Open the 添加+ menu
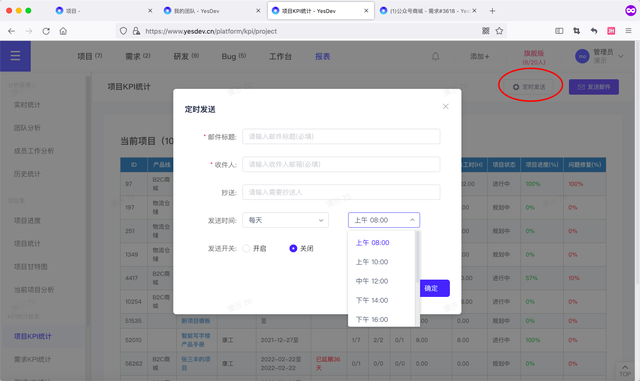 click(x=479, y=56)
